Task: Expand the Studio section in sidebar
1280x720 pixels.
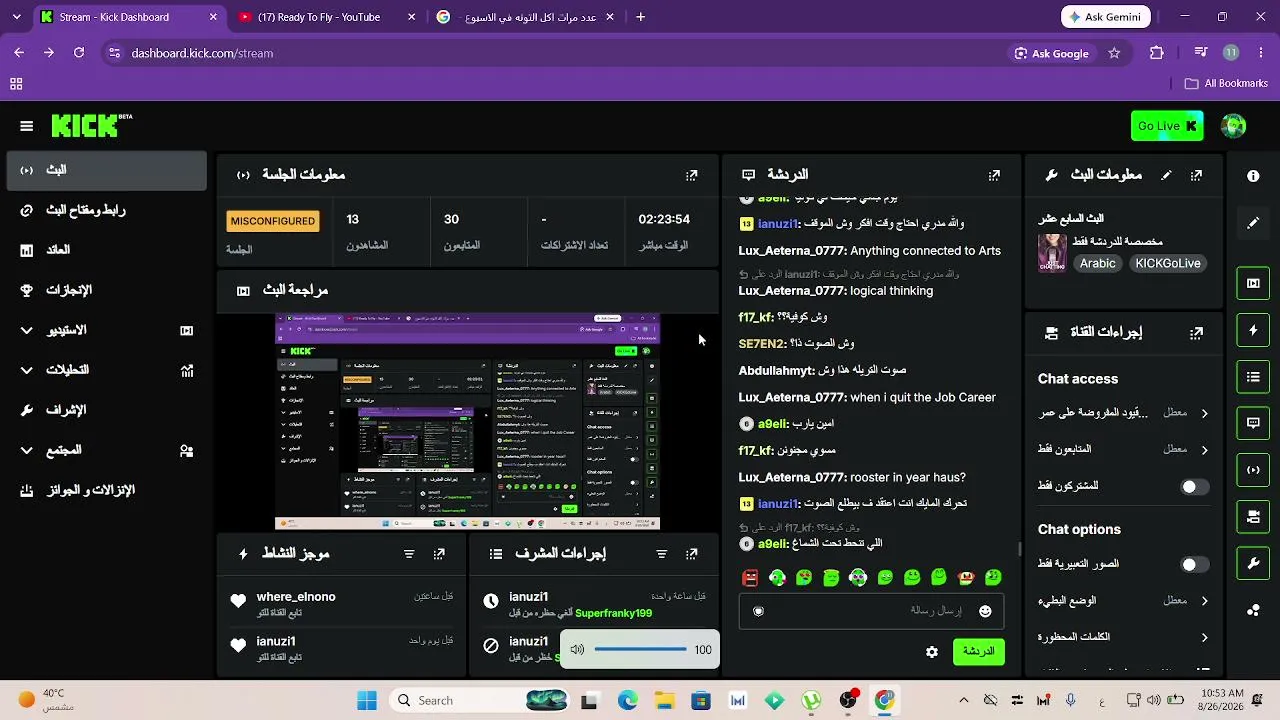Action: (x=106, y=330)
